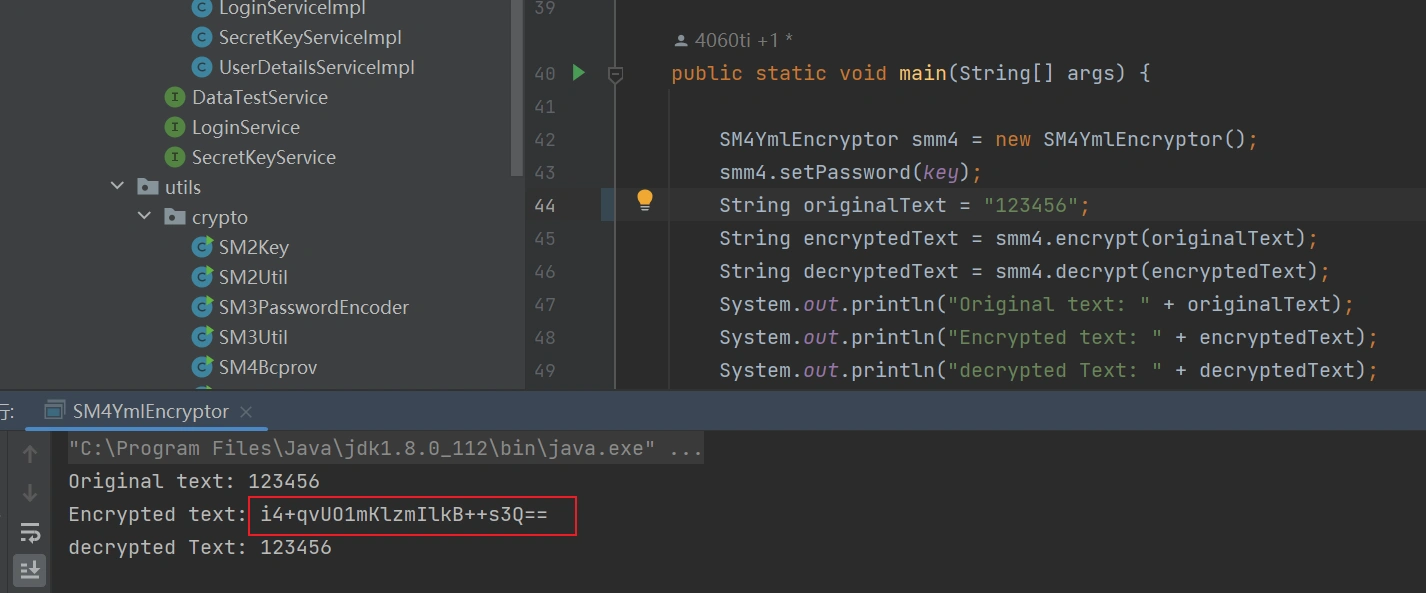Image resolution: width=1426 pixels, height=593 pixels.
Task: Run main method via green gutter arrow
Action: tap(578, 73)
